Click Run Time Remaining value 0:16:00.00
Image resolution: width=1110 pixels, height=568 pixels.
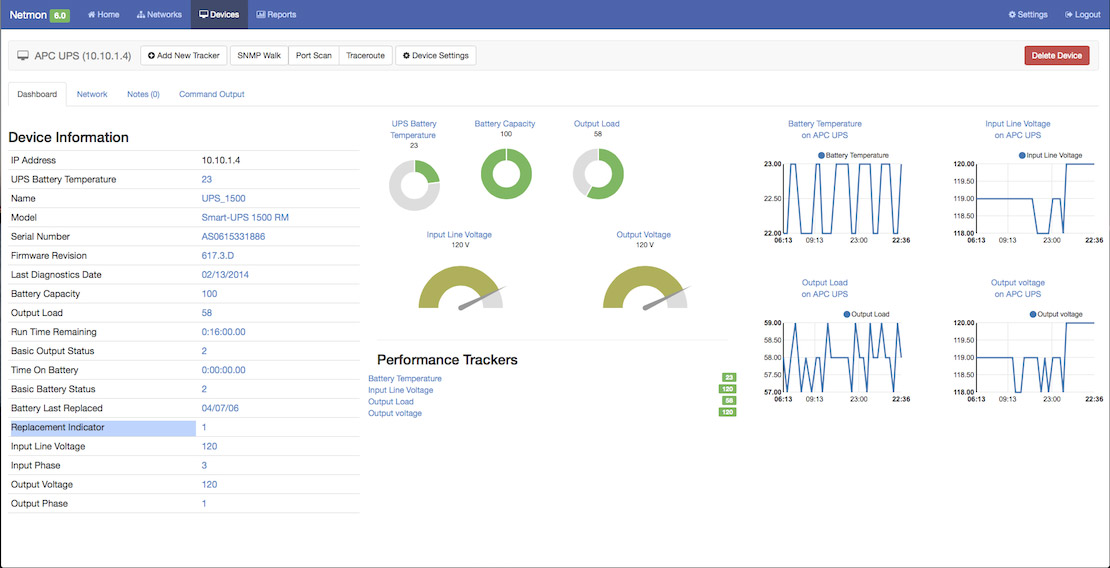[224, 332]
